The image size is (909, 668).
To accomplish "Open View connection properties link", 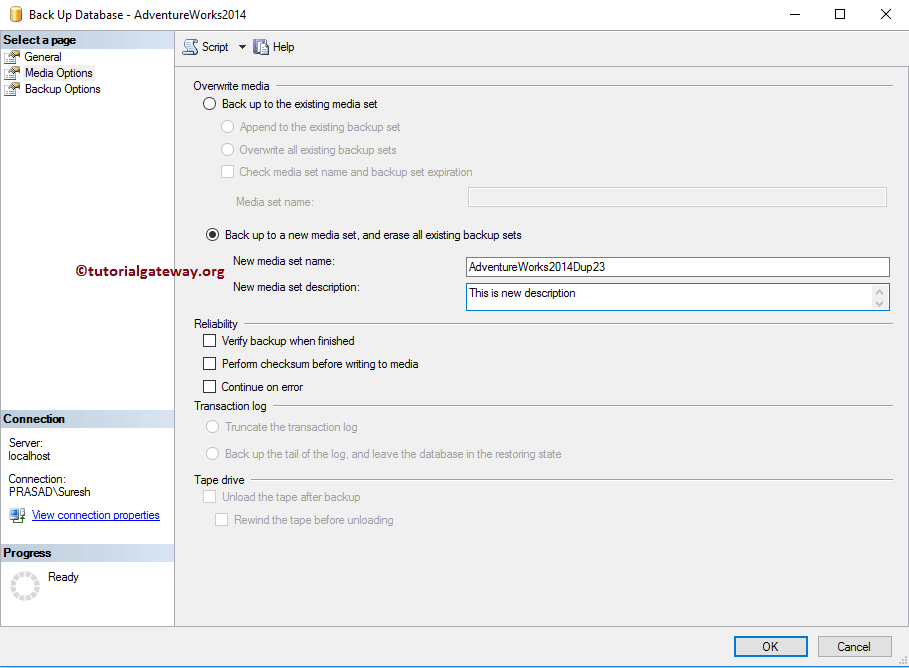I will pyautogui.click(x=96, y=515).
